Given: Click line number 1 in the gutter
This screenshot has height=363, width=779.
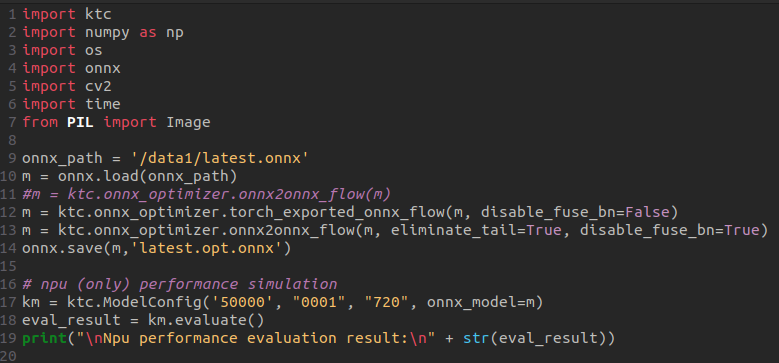Looking at the screenshot, I should (x=12, y=14).
